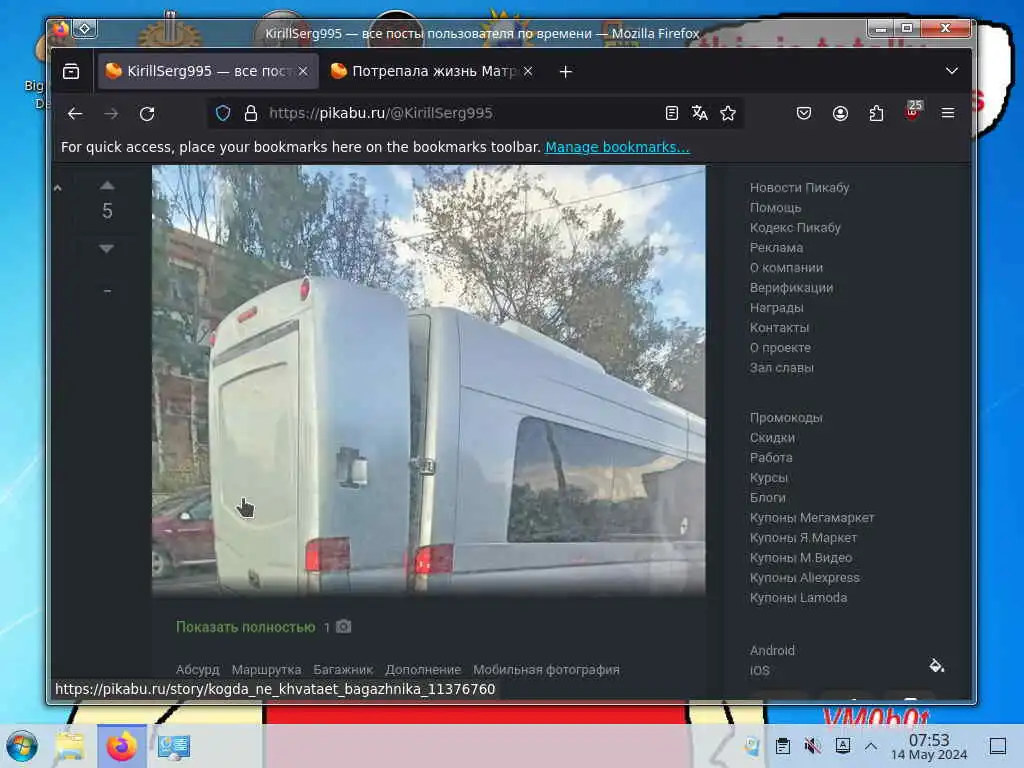Screen dimensions: 1024x768
Task: Open Награды sidebar link
Action: point(776,308)
